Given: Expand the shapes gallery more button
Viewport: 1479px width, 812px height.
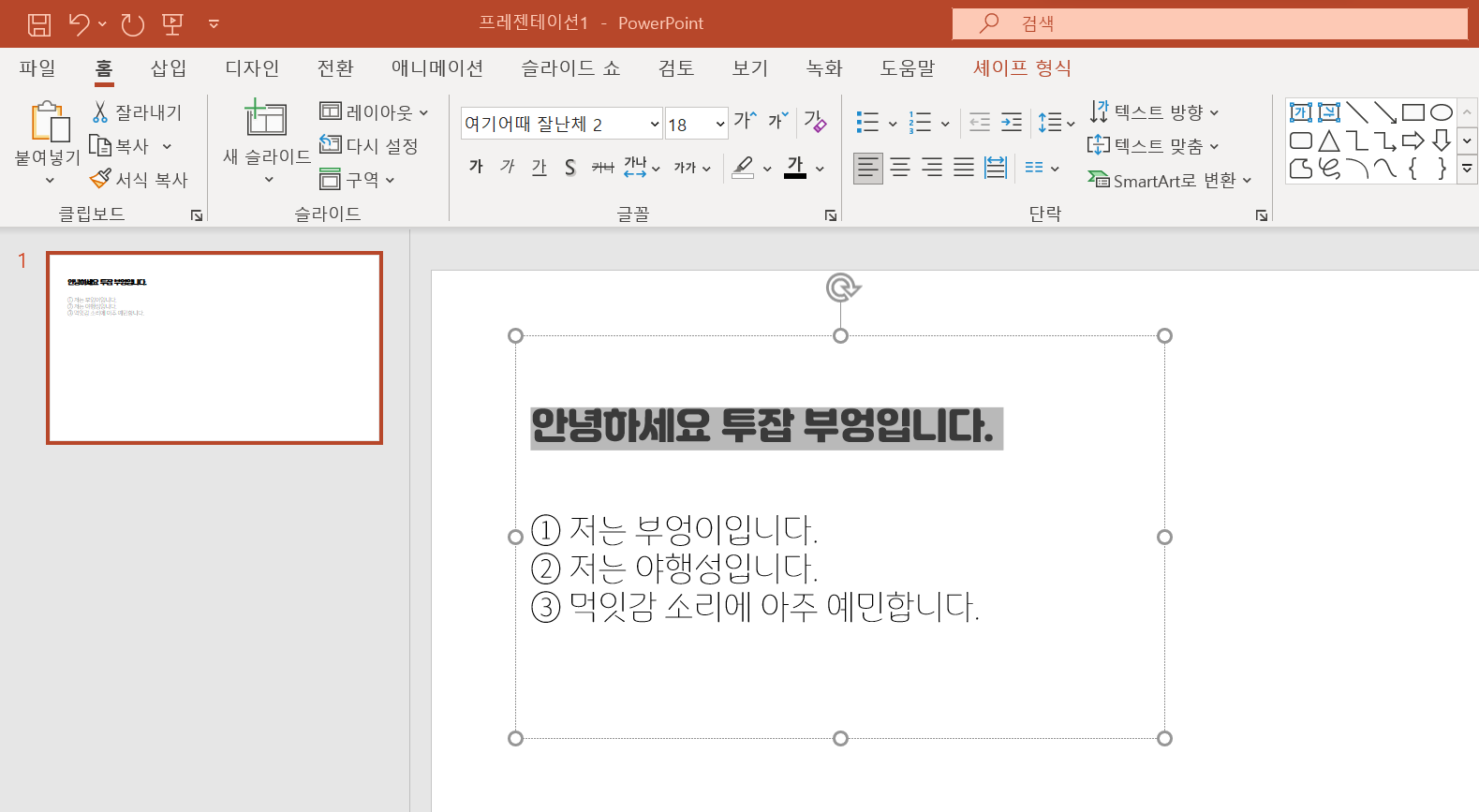Looking at the screenshot, I should tap(1467, 170).
